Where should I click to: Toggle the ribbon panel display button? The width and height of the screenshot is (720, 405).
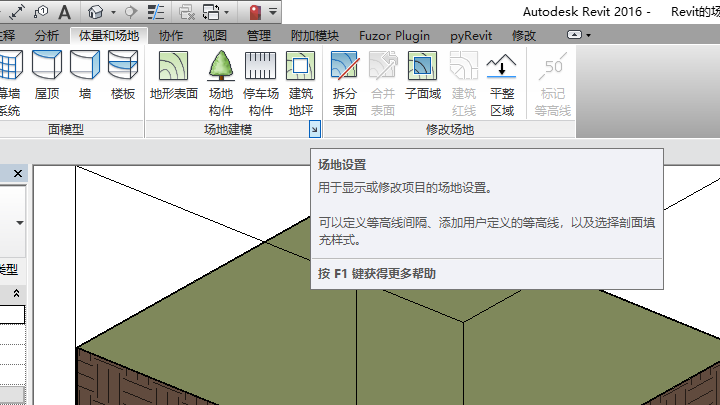574,35
